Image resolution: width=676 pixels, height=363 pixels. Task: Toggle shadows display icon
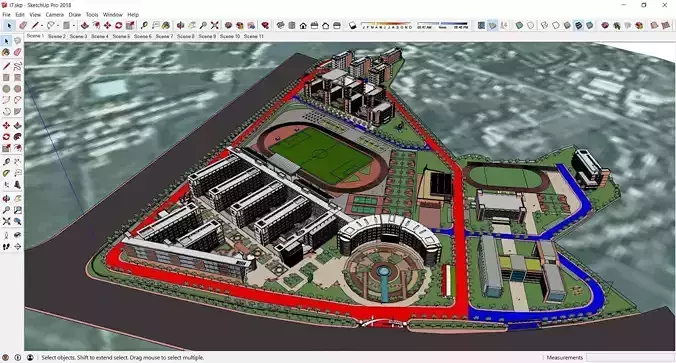coord(352,25)
